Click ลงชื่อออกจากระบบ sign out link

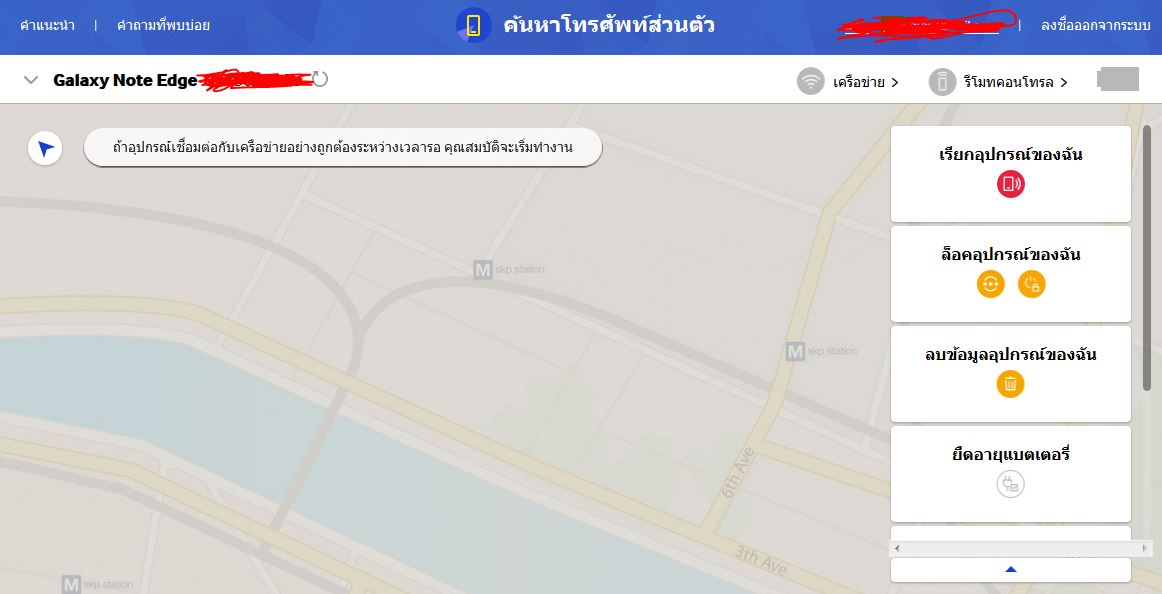pyautogui.click(x=1095, y=25)
